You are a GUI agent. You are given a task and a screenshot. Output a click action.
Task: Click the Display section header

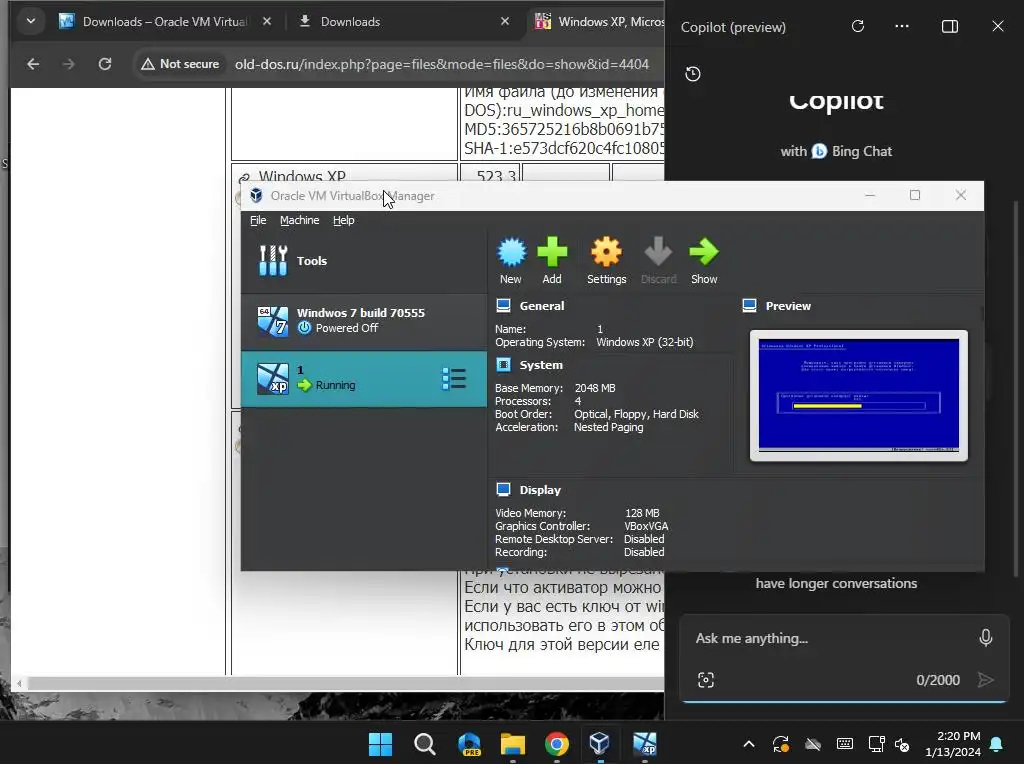[x=540, y=490]
